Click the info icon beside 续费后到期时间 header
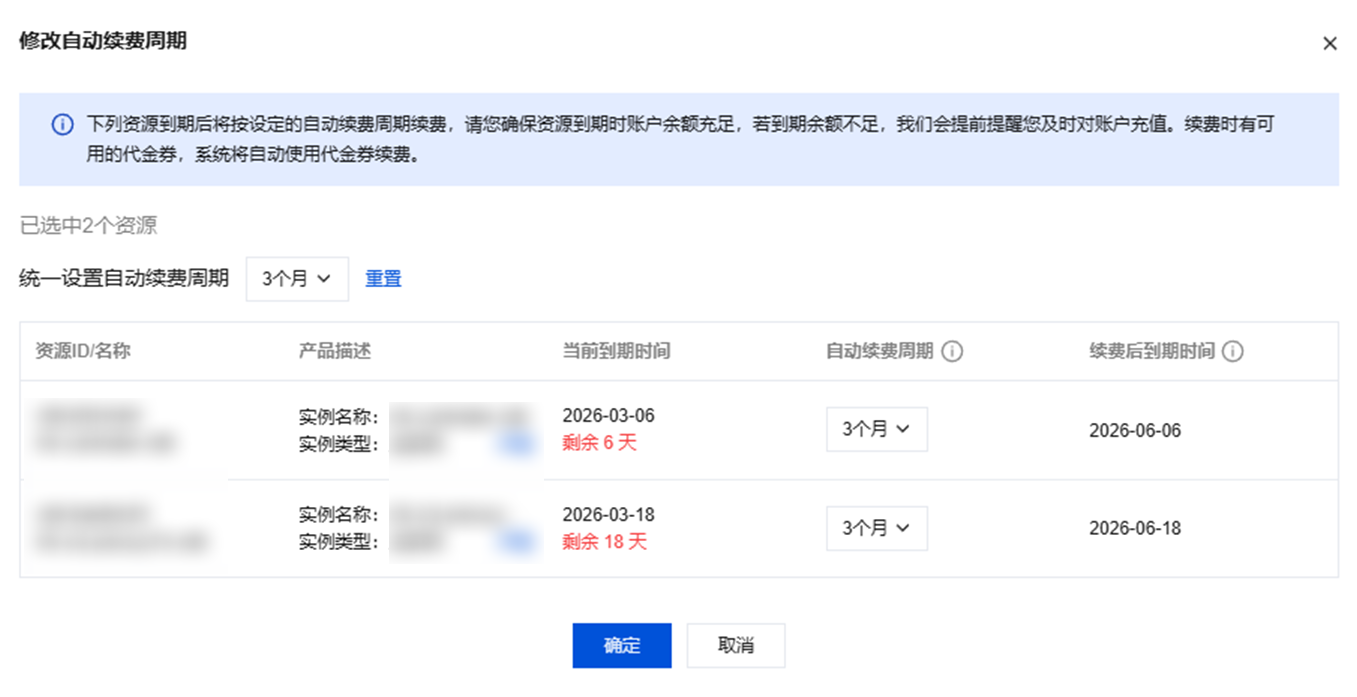The image size is (1357, 697). pyautogui.click(x=1233, y=352)
